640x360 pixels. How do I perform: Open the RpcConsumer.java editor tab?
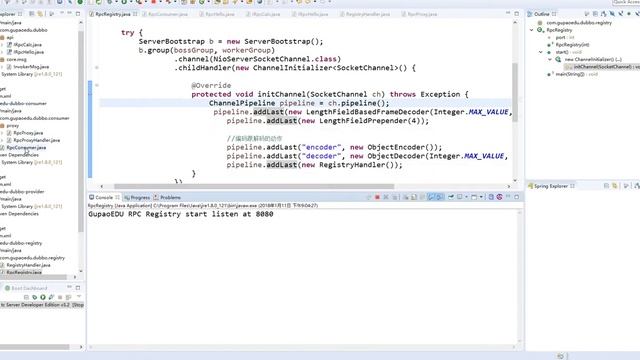168,14
